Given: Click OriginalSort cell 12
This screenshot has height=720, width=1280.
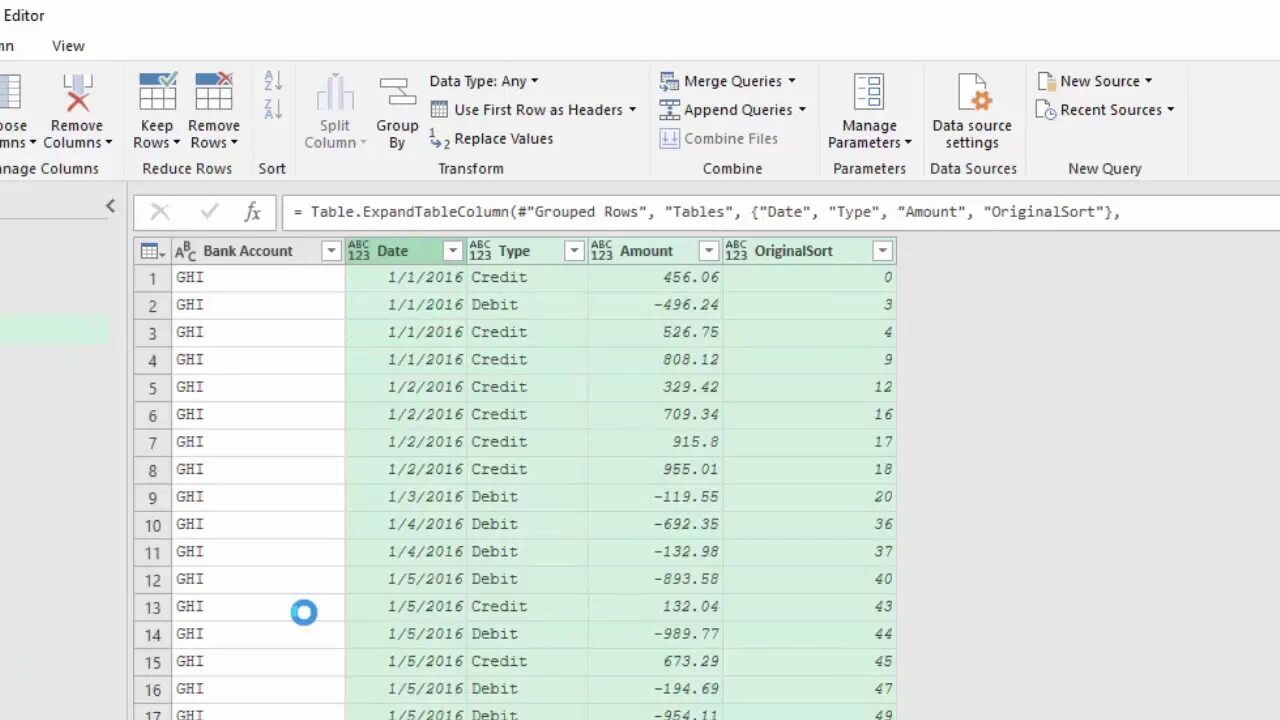Looking at the screenshot, I should tap(810, 387).
